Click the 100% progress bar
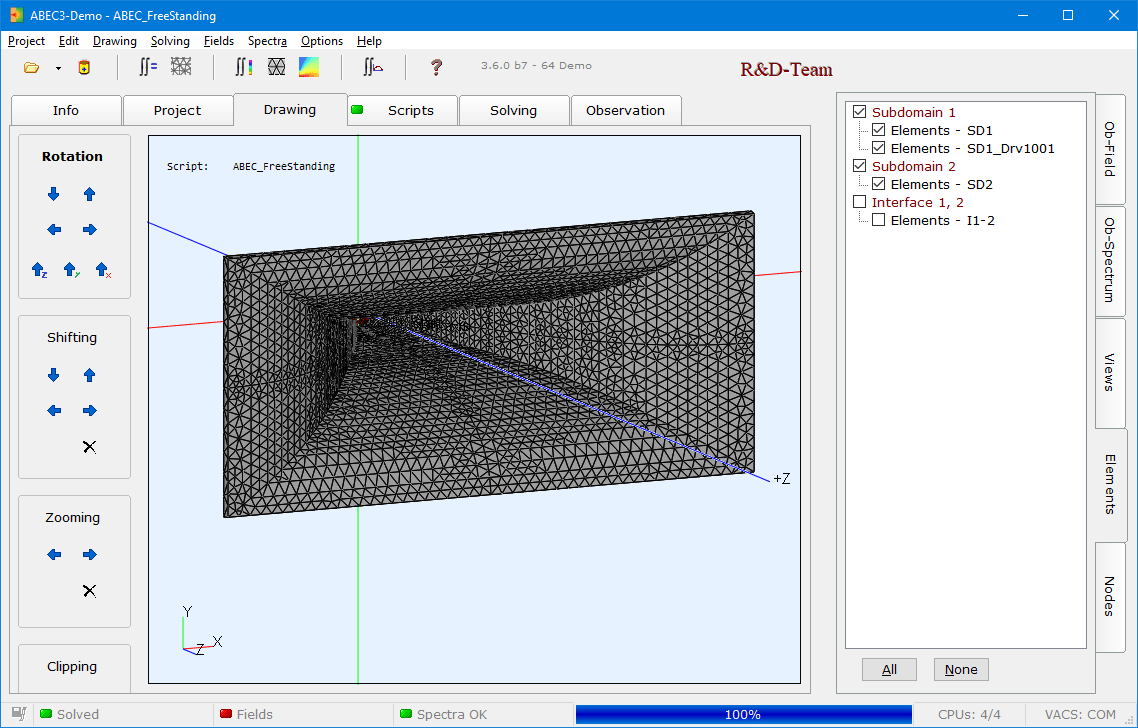 point(743,714)
